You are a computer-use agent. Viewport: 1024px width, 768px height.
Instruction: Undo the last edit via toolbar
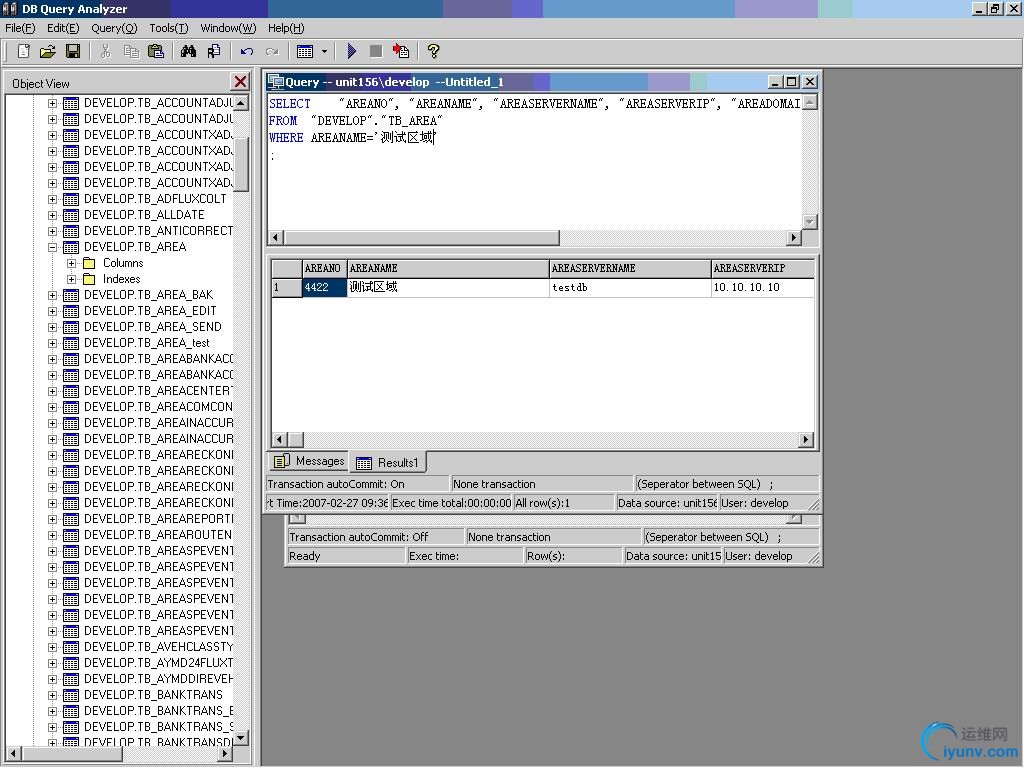click(246, 51)
